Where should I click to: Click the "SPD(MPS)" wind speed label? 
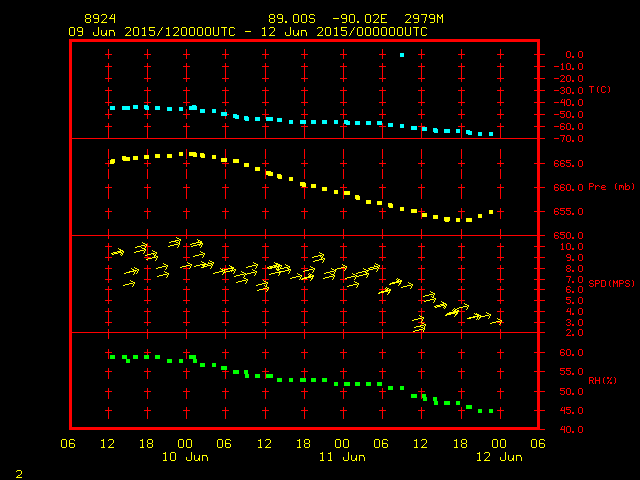coord(611,283)
